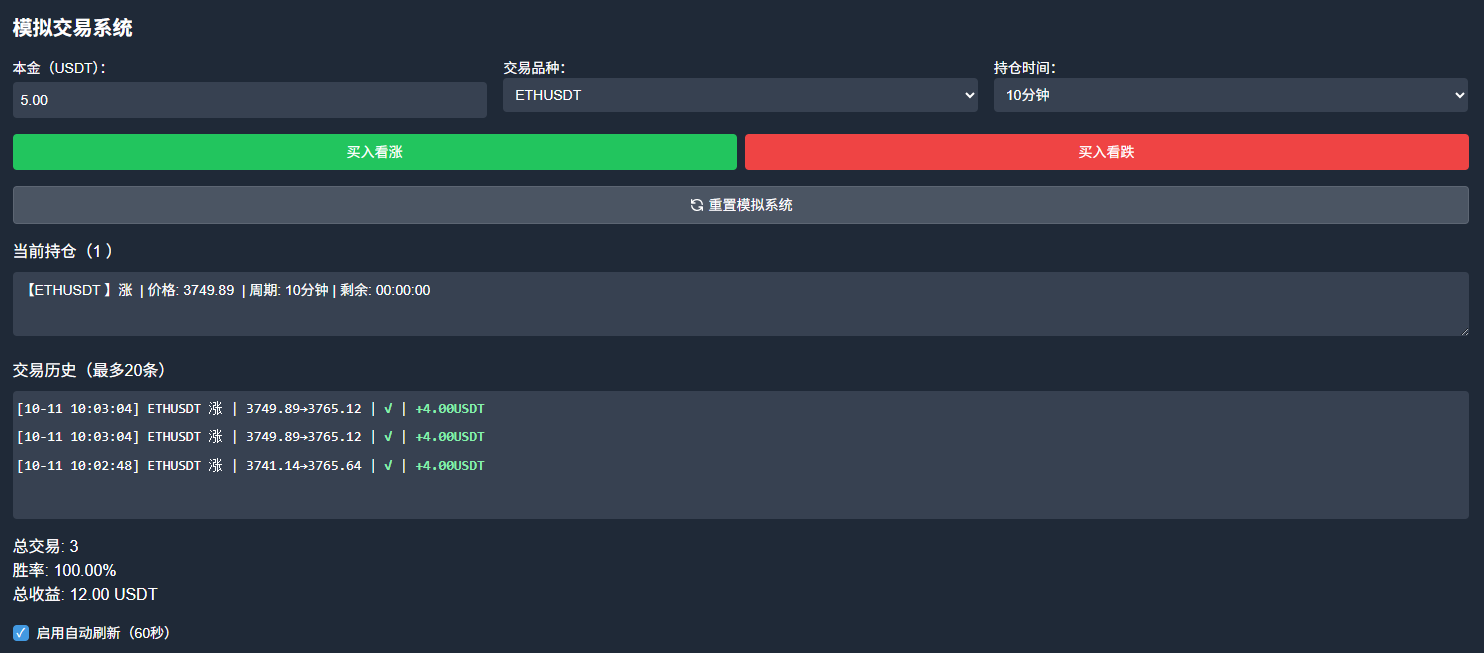Click the 交易历史（最多20条）heading
The width and height of the screenshot is (1484, 653).
click(90, 370)
